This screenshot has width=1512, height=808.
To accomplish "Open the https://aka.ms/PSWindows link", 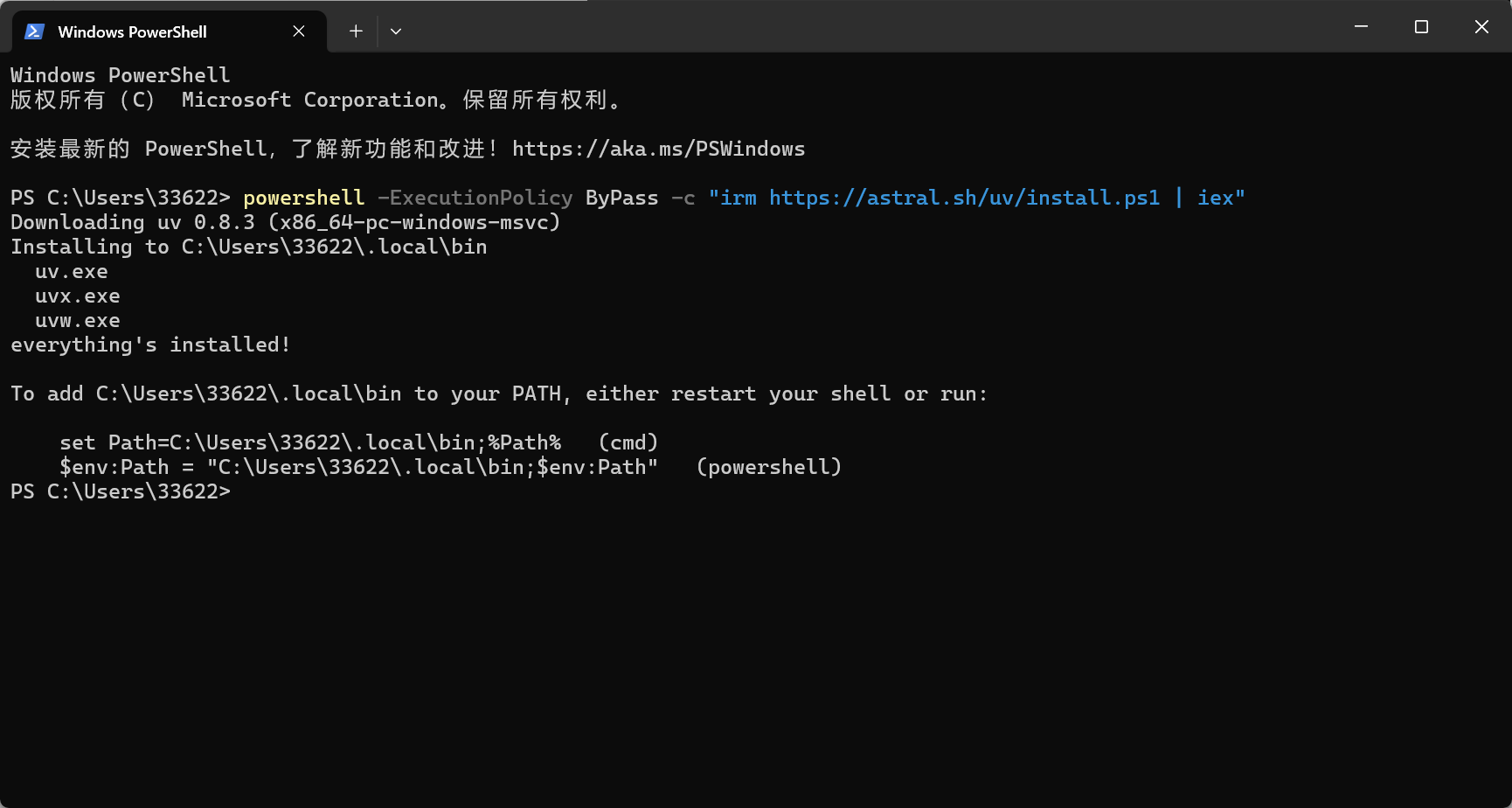I will [659, 149].
